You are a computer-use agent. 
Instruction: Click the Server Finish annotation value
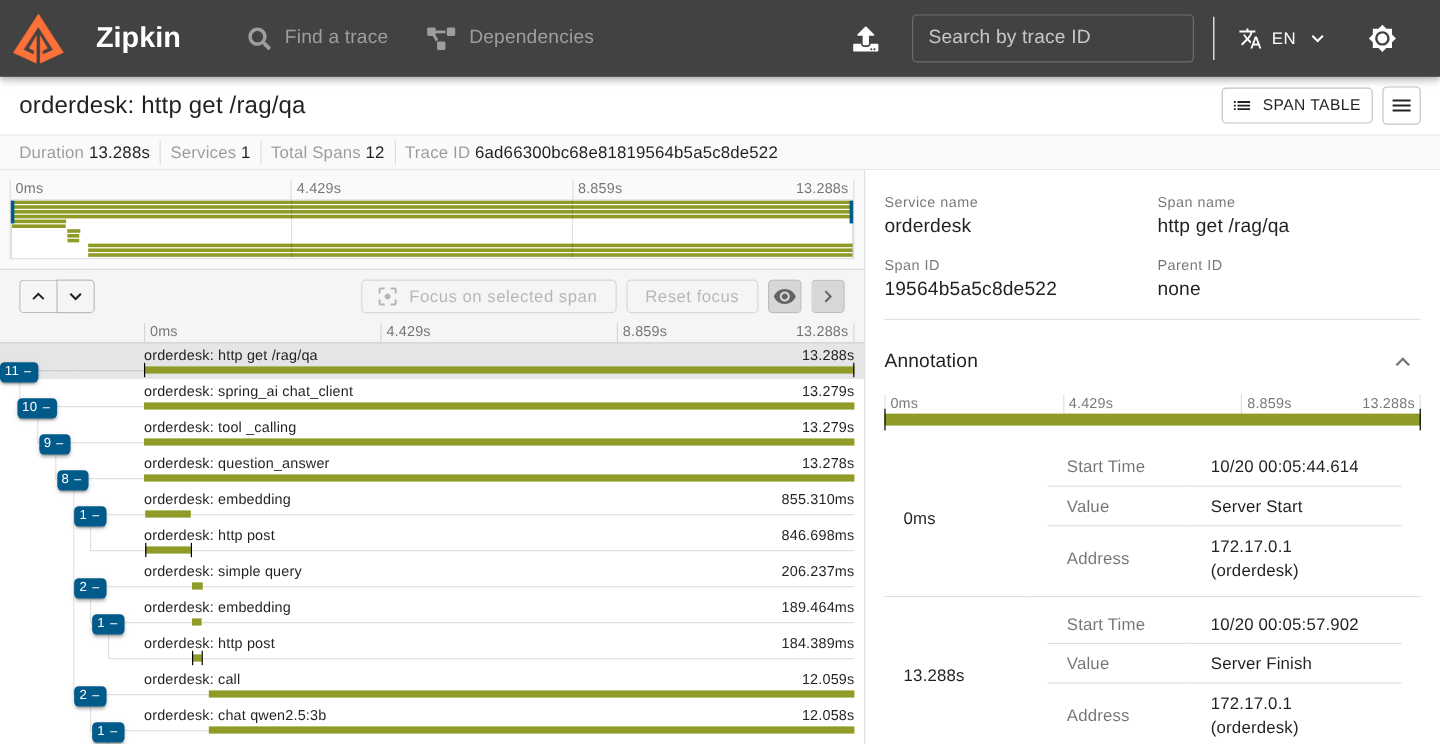point(1261,664)
